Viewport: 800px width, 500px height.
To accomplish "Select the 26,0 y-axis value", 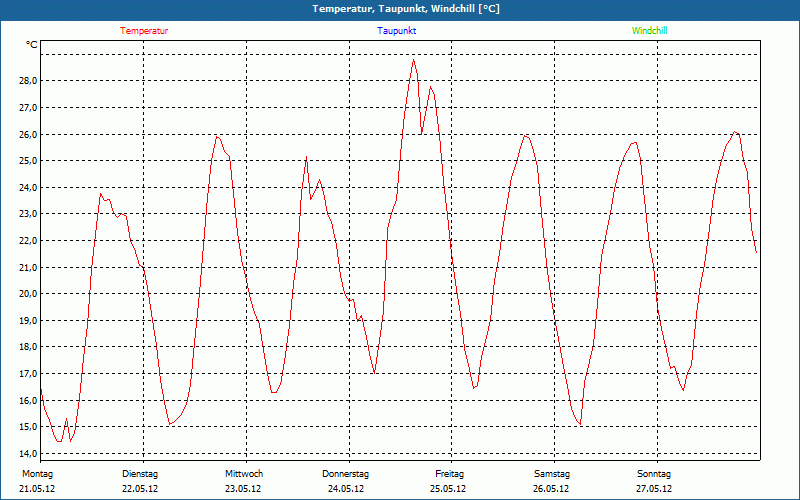I will tap(28, 134).
